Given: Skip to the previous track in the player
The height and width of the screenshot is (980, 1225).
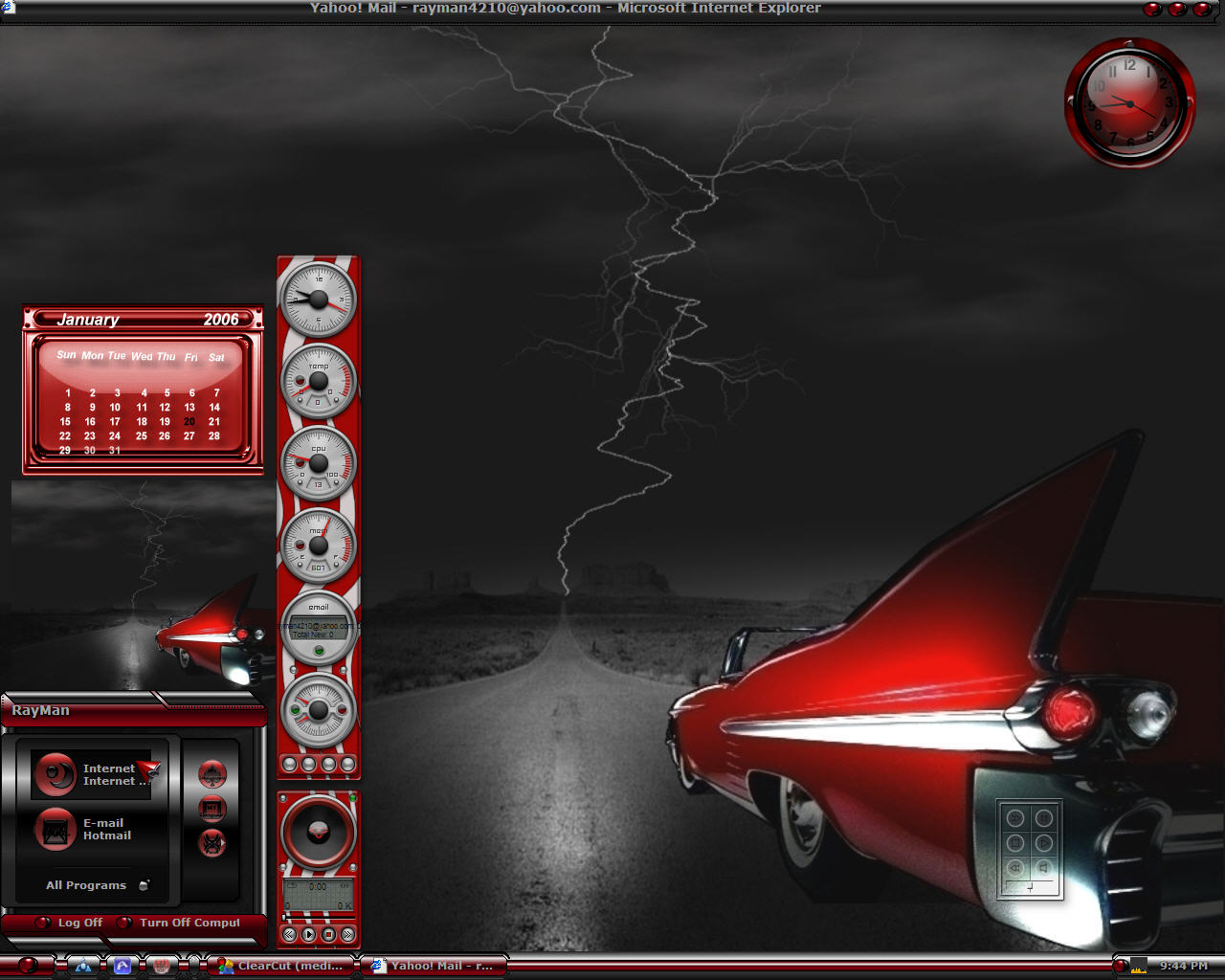Looking at the screenshot, I should [289, 934].
